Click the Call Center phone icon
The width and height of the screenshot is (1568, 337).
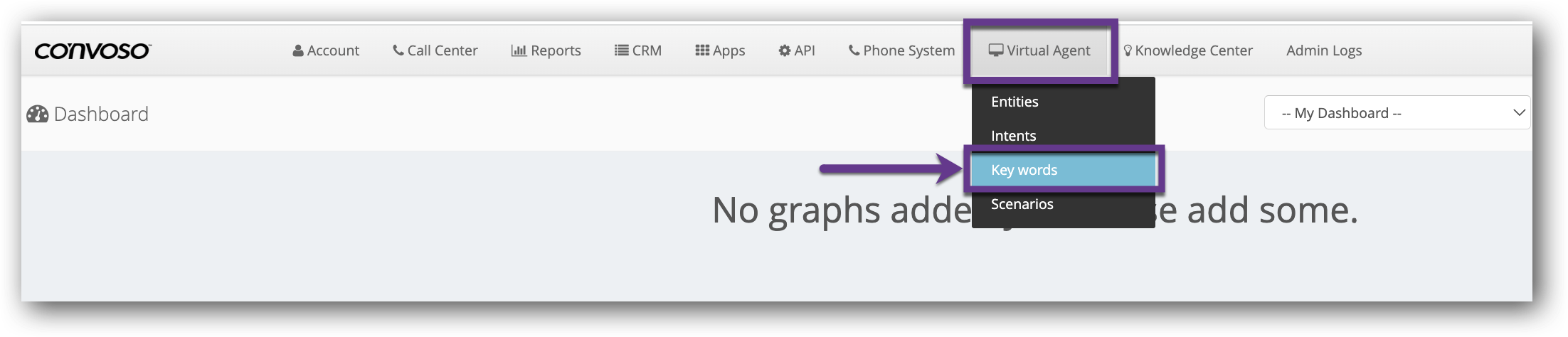(x=398, y=51)
